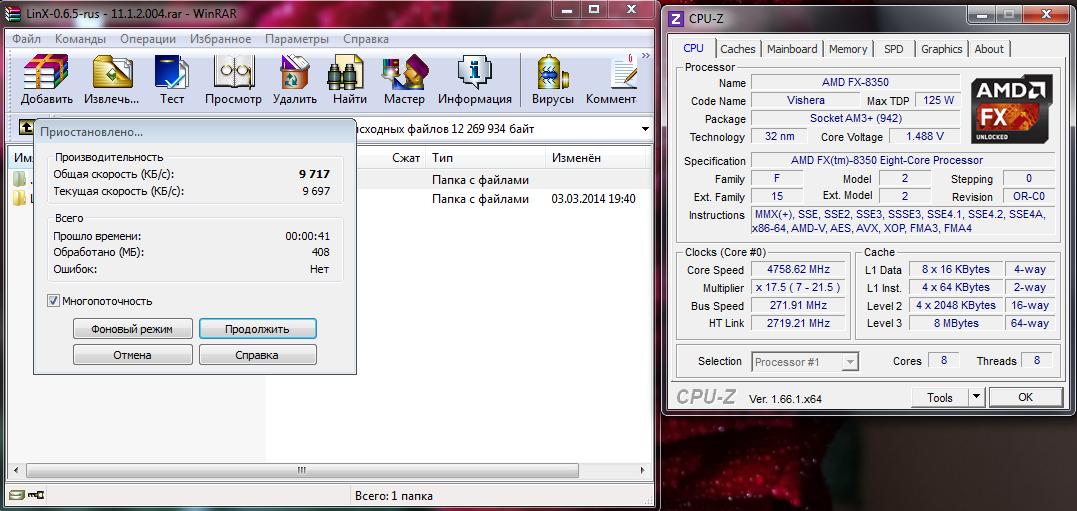1077x511 pixels.
Task: Click the HT Link 2719.21 MHz value
Action: coord(798,323)
